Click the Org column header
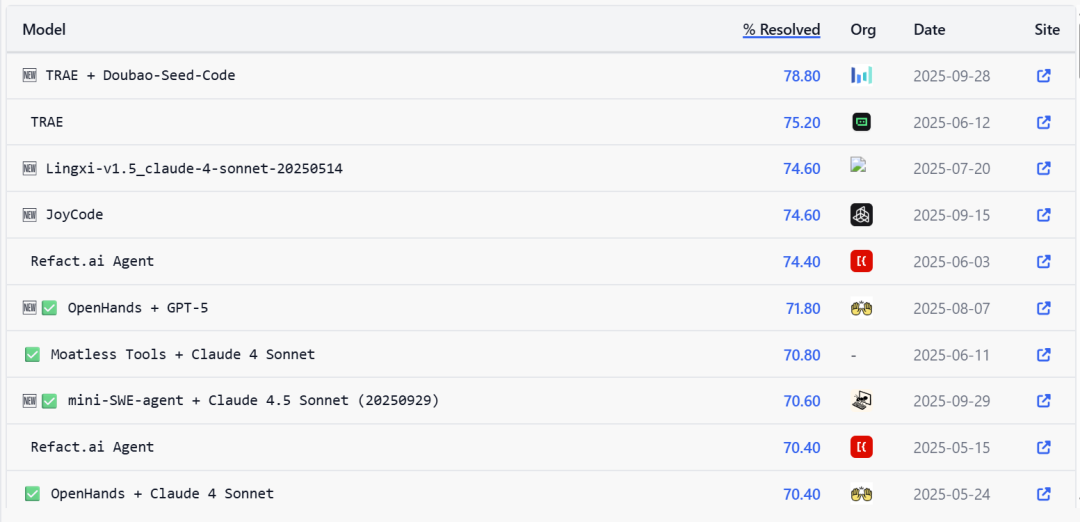This screenshot has width=1080, height=522. (x=863, y=30)
